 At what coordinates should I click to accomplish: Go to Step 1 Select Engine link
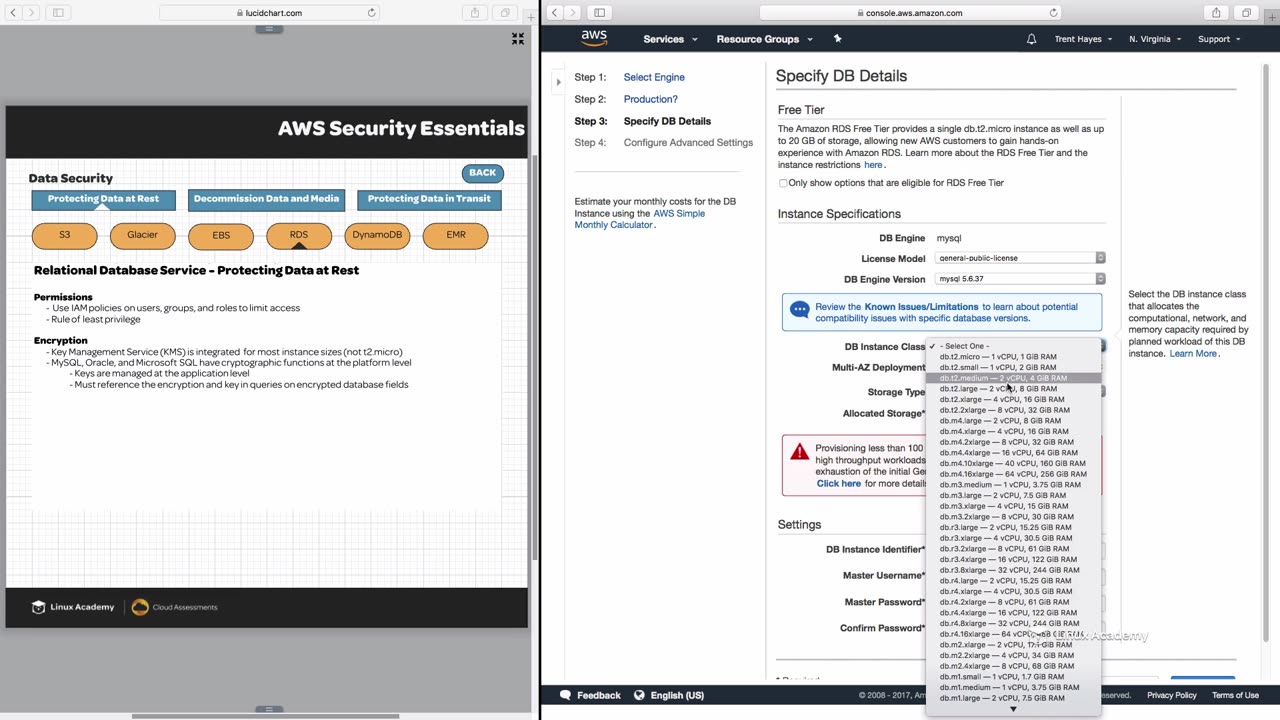654,77
